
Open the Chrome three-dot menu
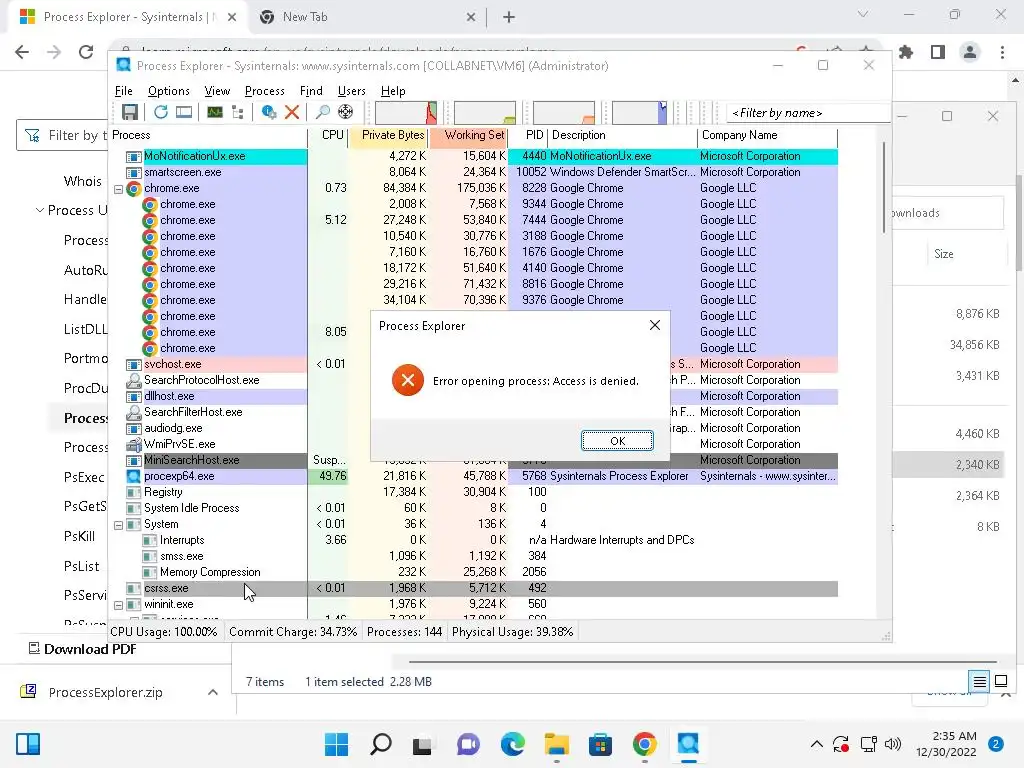coord(1002,52)
